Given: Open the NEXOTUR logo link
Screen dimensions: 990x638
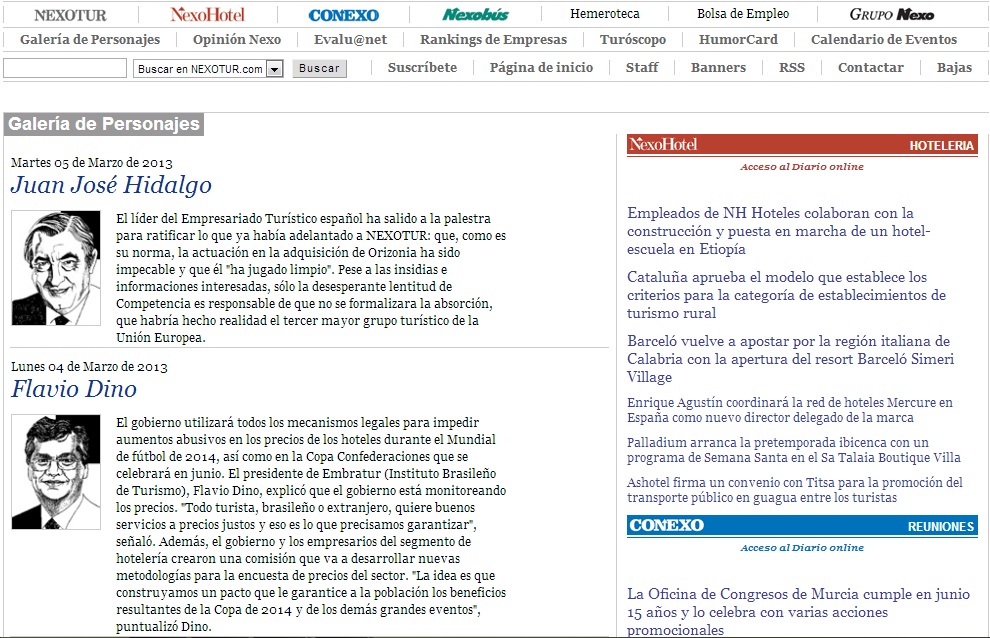Looking at the screenshot, I should coord(70,15).
